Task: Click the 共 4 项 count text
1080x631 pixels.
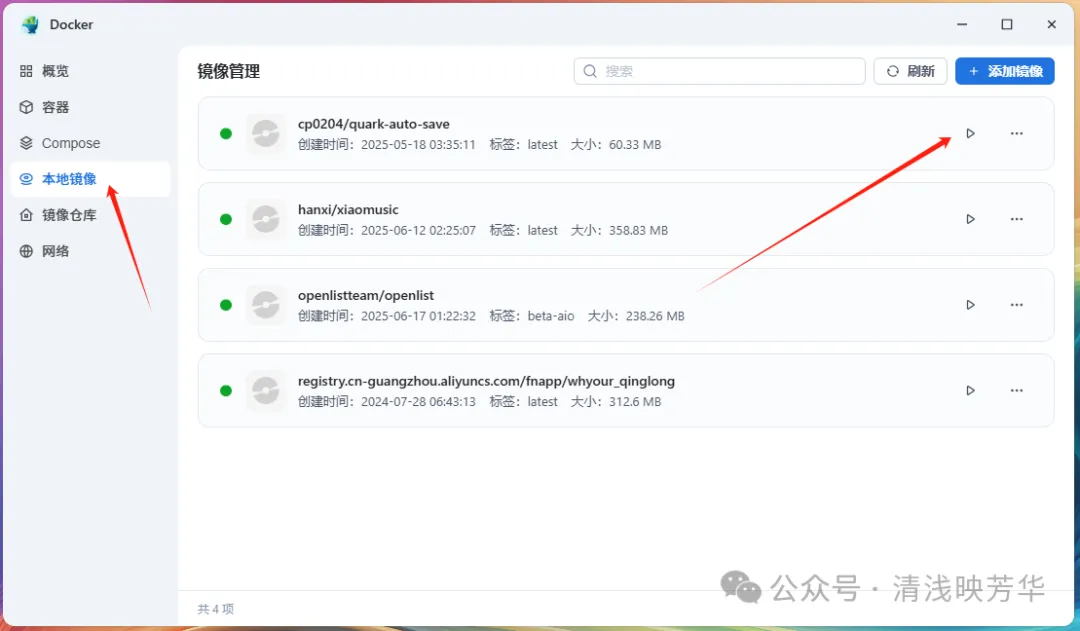Action: 216,609
